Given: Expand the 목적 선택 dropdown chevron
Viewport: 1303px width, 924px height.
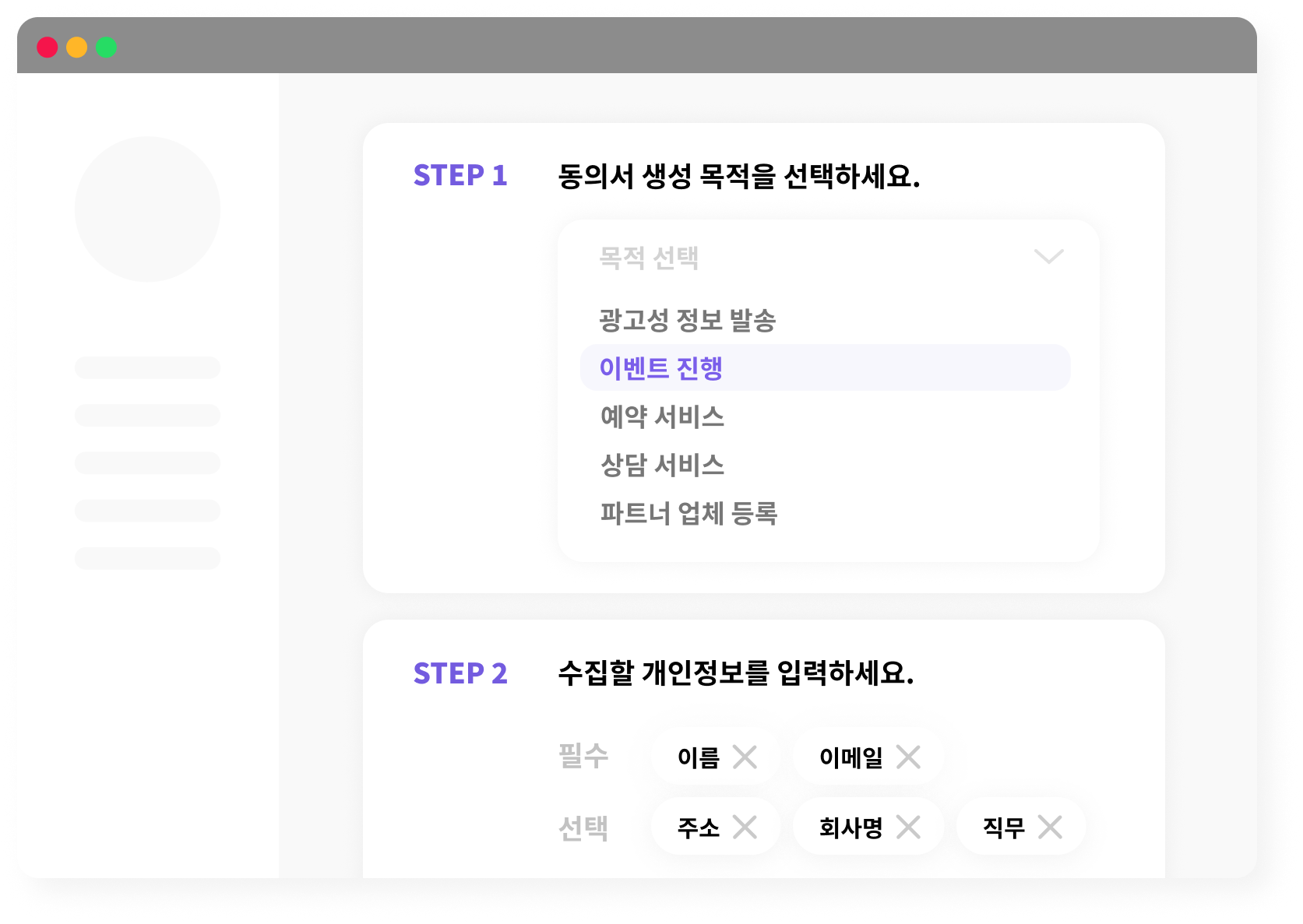Looking at the screenshot, I should point(1048,257).
